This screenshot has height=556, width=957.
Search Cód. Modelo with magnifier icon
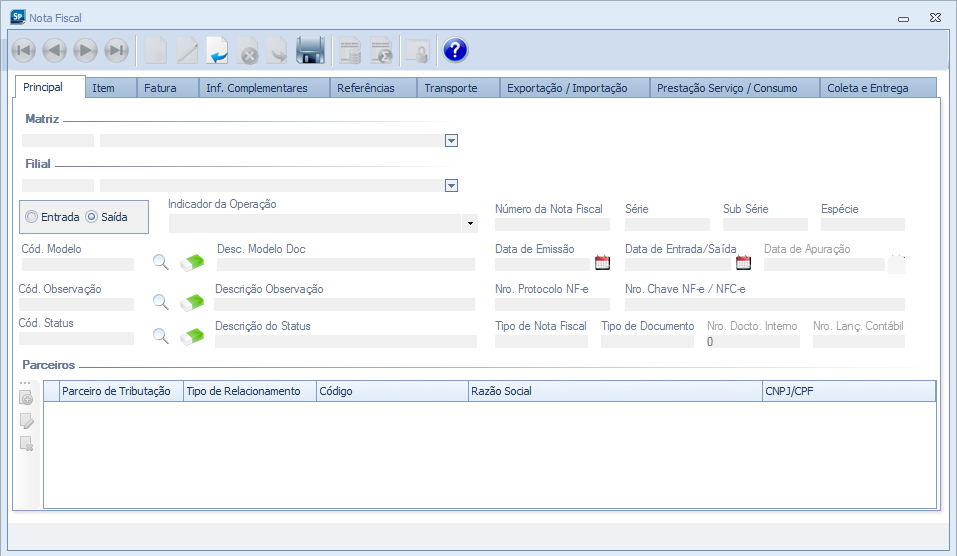pyautogui.click(x=161, y=262)
